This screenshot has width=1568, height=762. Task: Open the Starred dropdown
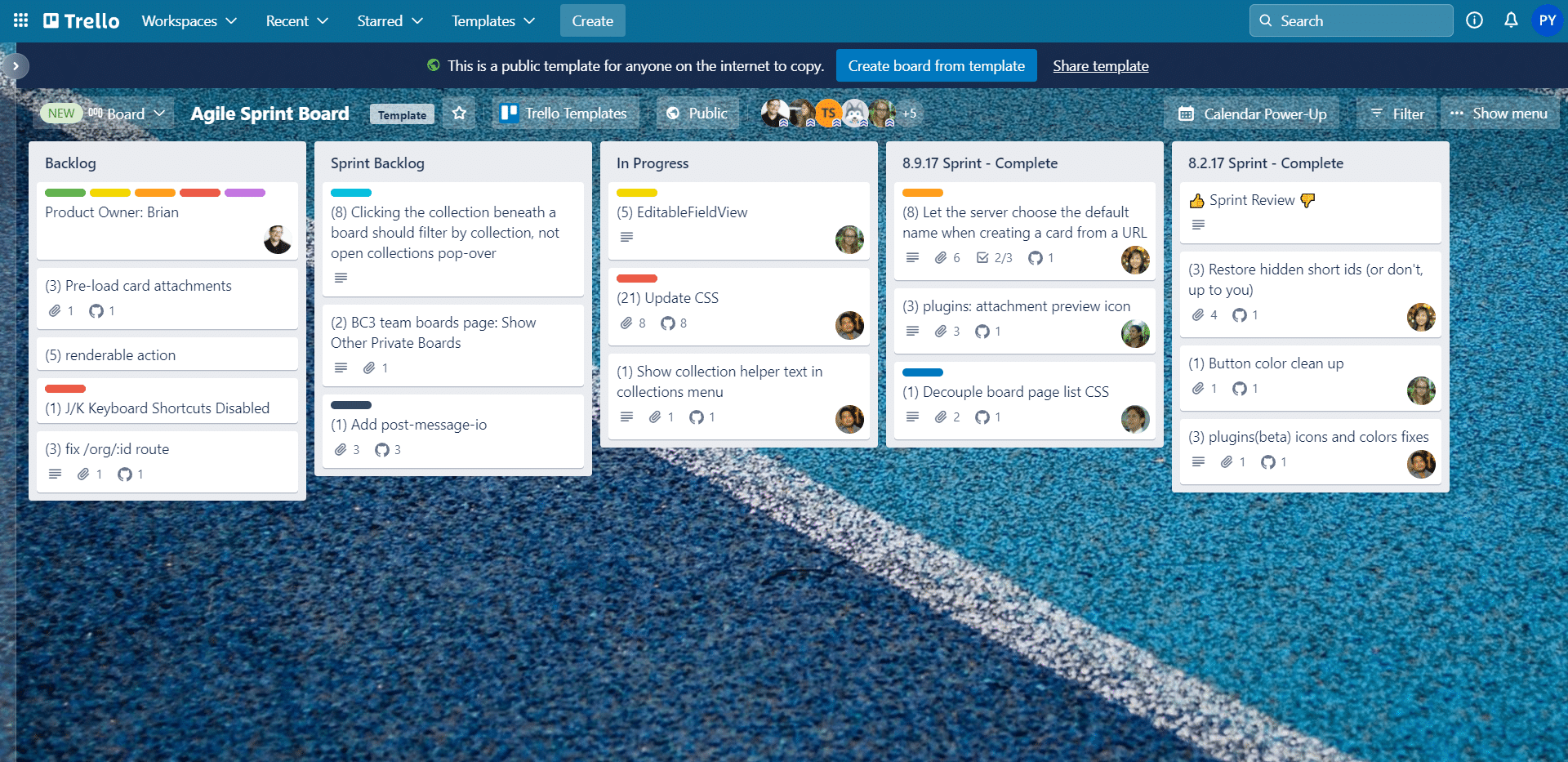390,20
